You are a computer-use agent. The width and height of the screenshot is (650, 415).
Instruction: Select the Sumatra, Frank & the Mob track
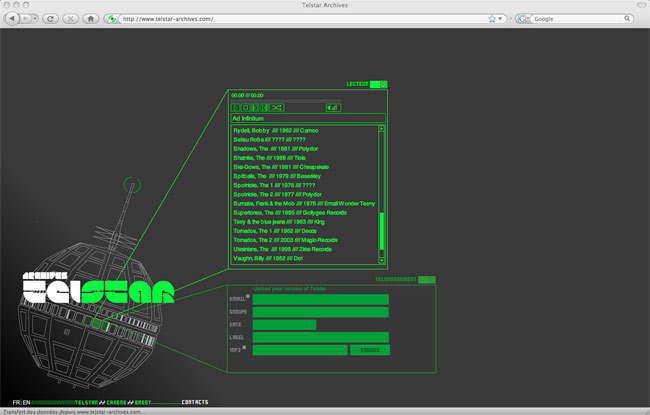click(304, 204)
